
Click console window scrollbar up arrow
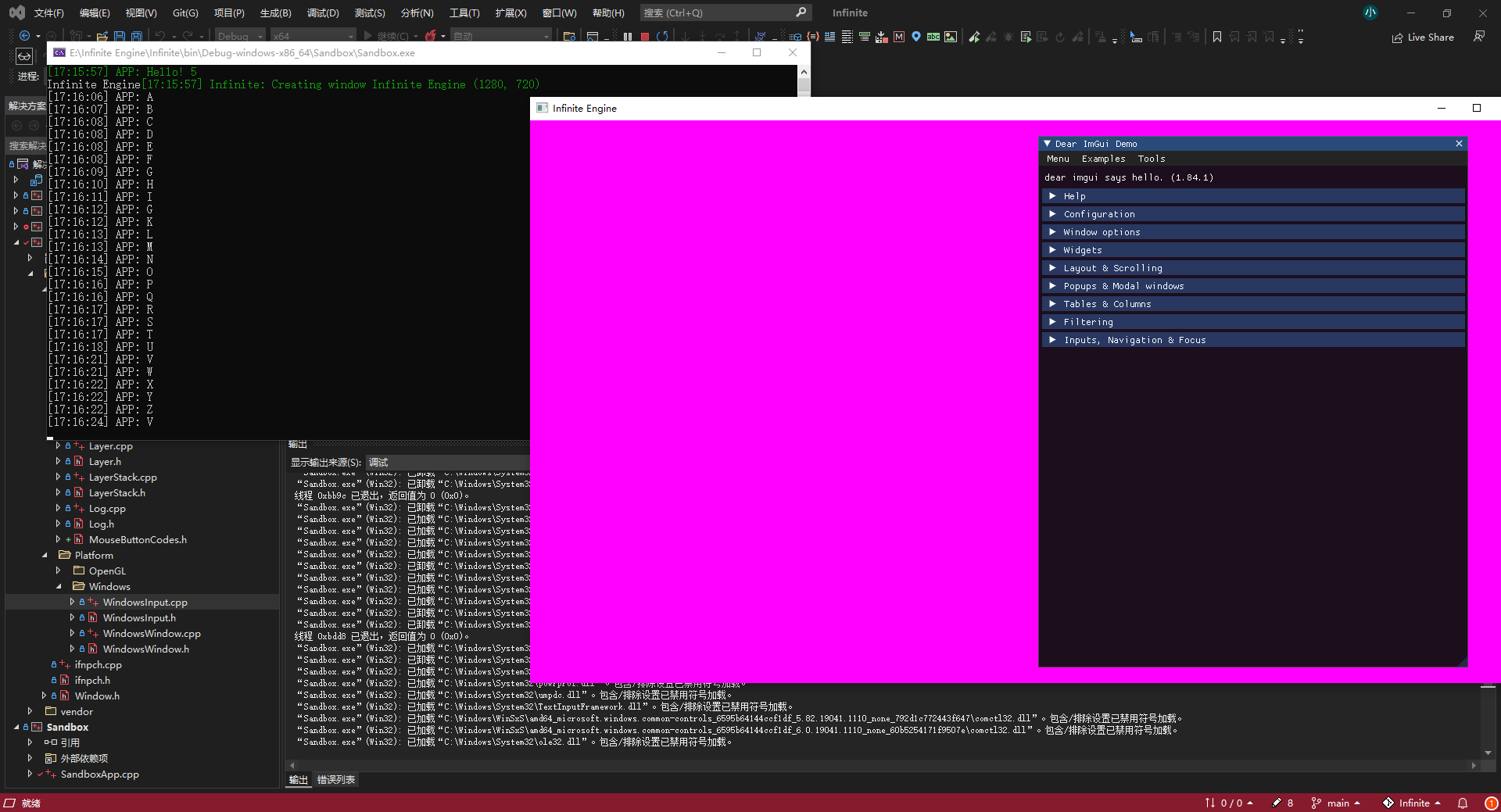[x=804, y=72]
